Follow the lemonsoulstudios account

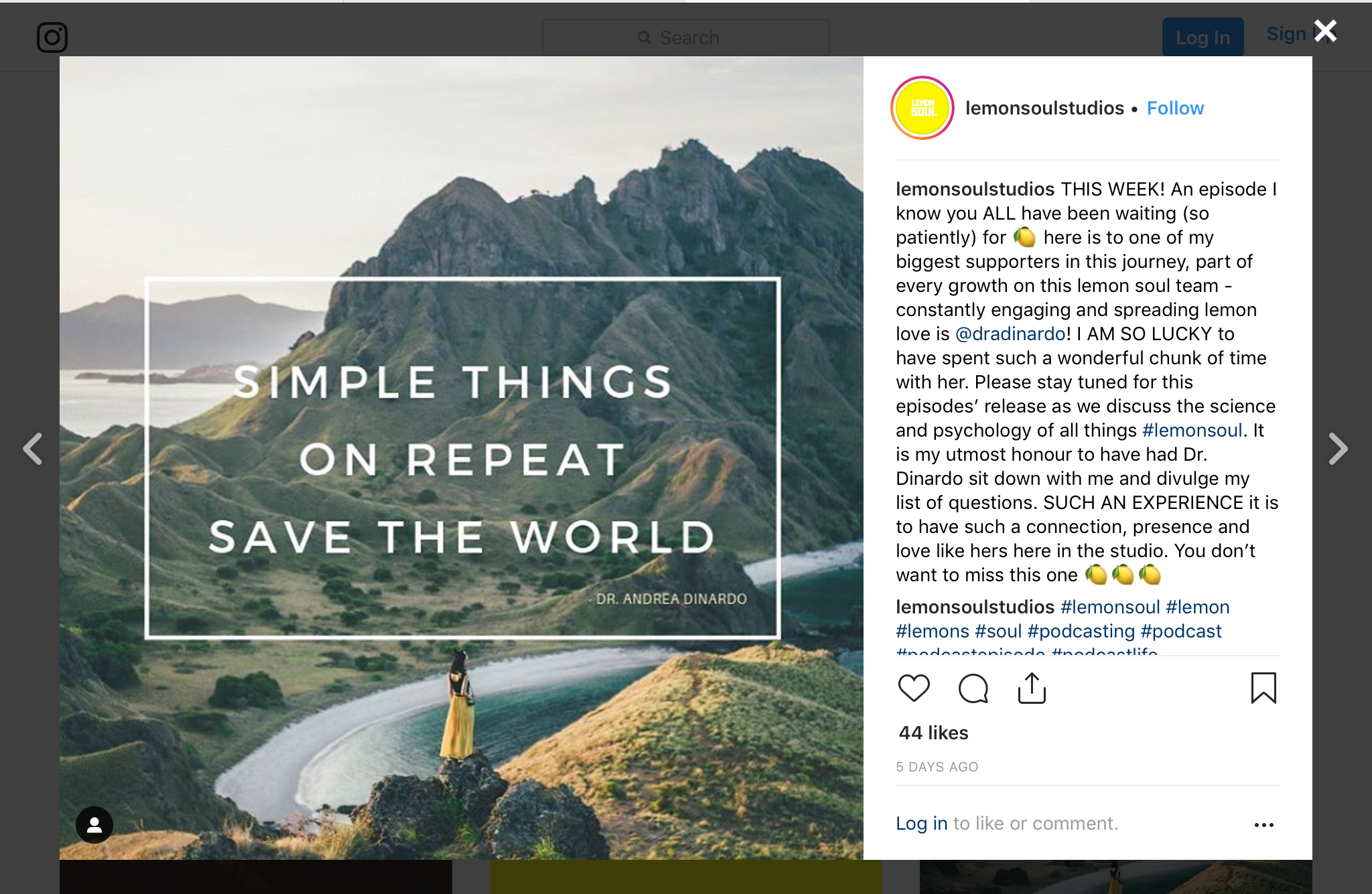[x=1175, y=108]
